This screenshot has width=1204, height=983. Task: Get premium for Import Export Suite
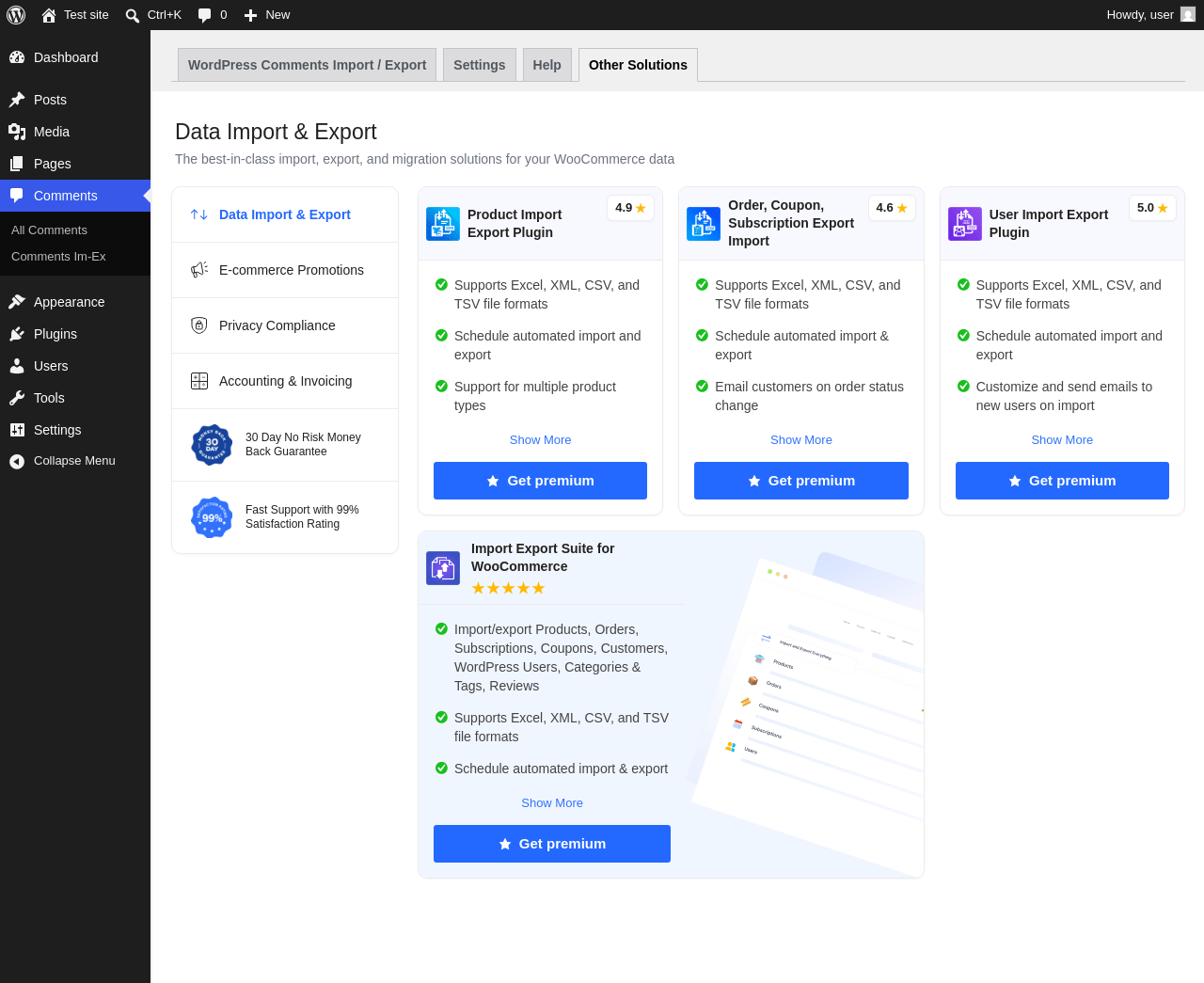552,844
